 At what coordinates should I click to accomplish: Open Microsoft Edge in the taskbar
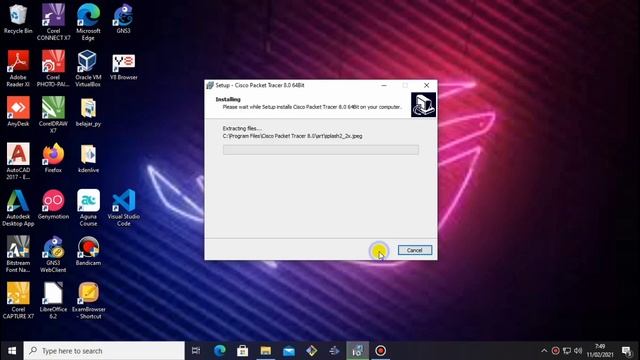coord(220,351)
